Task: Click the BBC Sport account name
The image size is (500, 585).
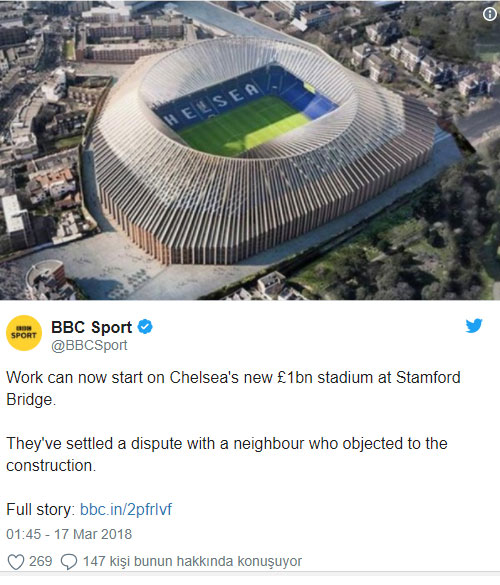Action: (91, 327)
